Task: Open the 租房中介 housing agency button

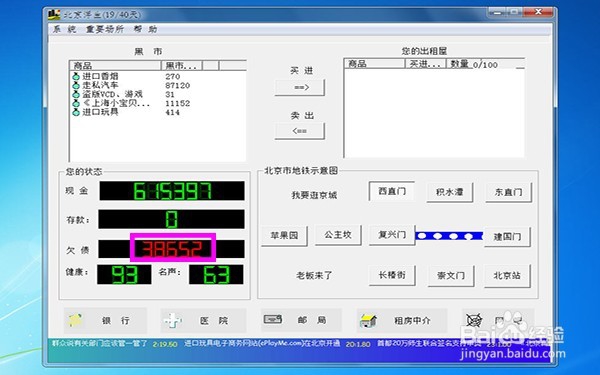Action: [x=402, y=320]
